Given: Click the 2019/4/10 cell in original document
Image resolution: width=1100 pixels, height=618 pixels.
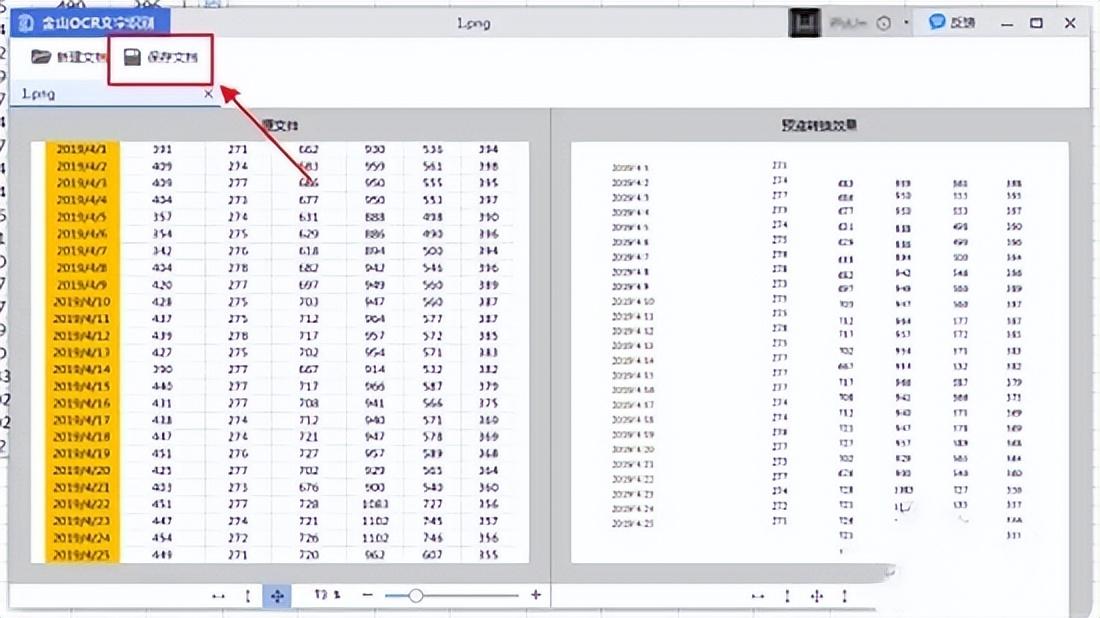Looking at the screenshot, I should (x=82, y=302).
